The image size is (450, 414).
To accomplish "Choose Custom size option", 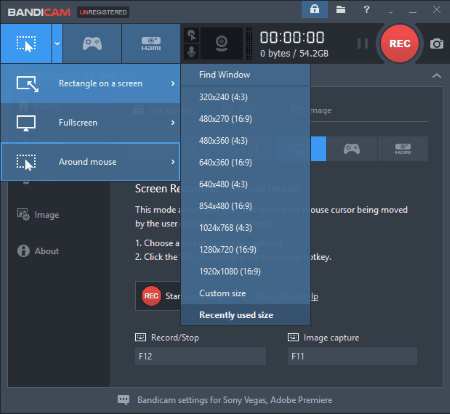I will (x=245, y=293).
